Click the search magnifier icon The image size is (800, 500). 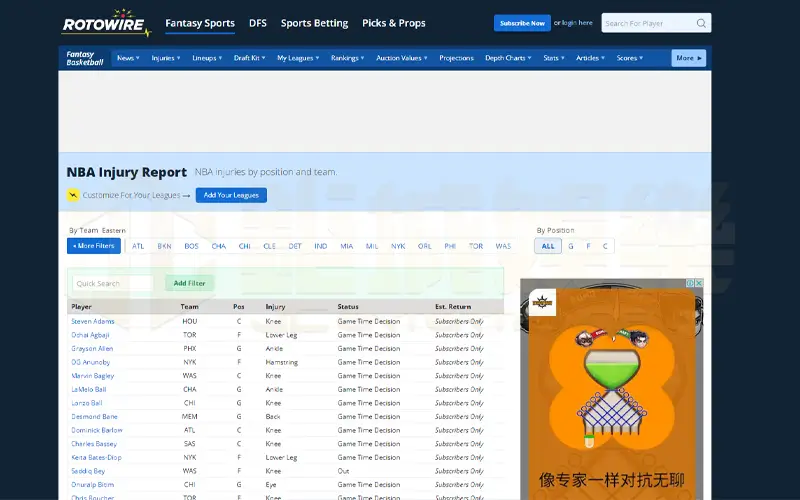pyautogui.click(x=701, y=23)
